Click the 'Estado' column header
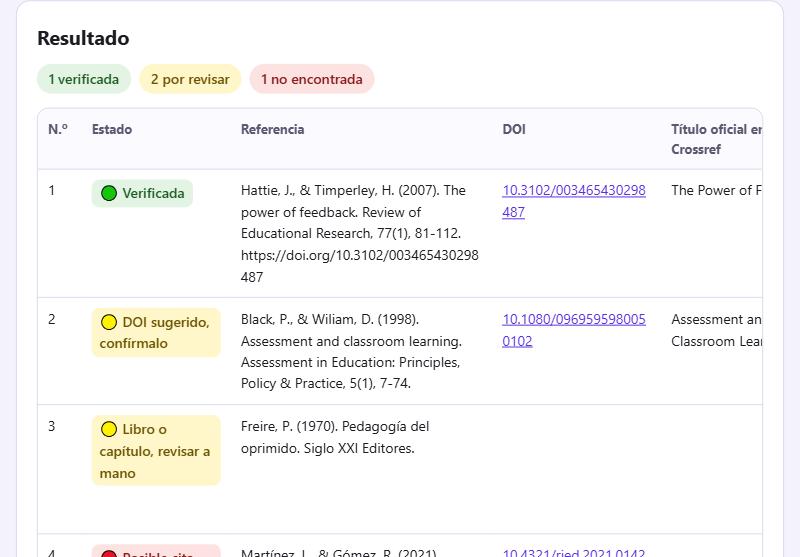Viewport: 800px width, 557px height. click(112, 129)
